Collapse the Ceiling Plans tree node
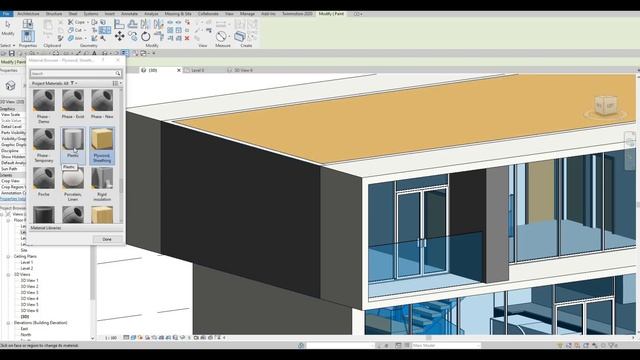 pyautogui.click(x=8, y=256)
